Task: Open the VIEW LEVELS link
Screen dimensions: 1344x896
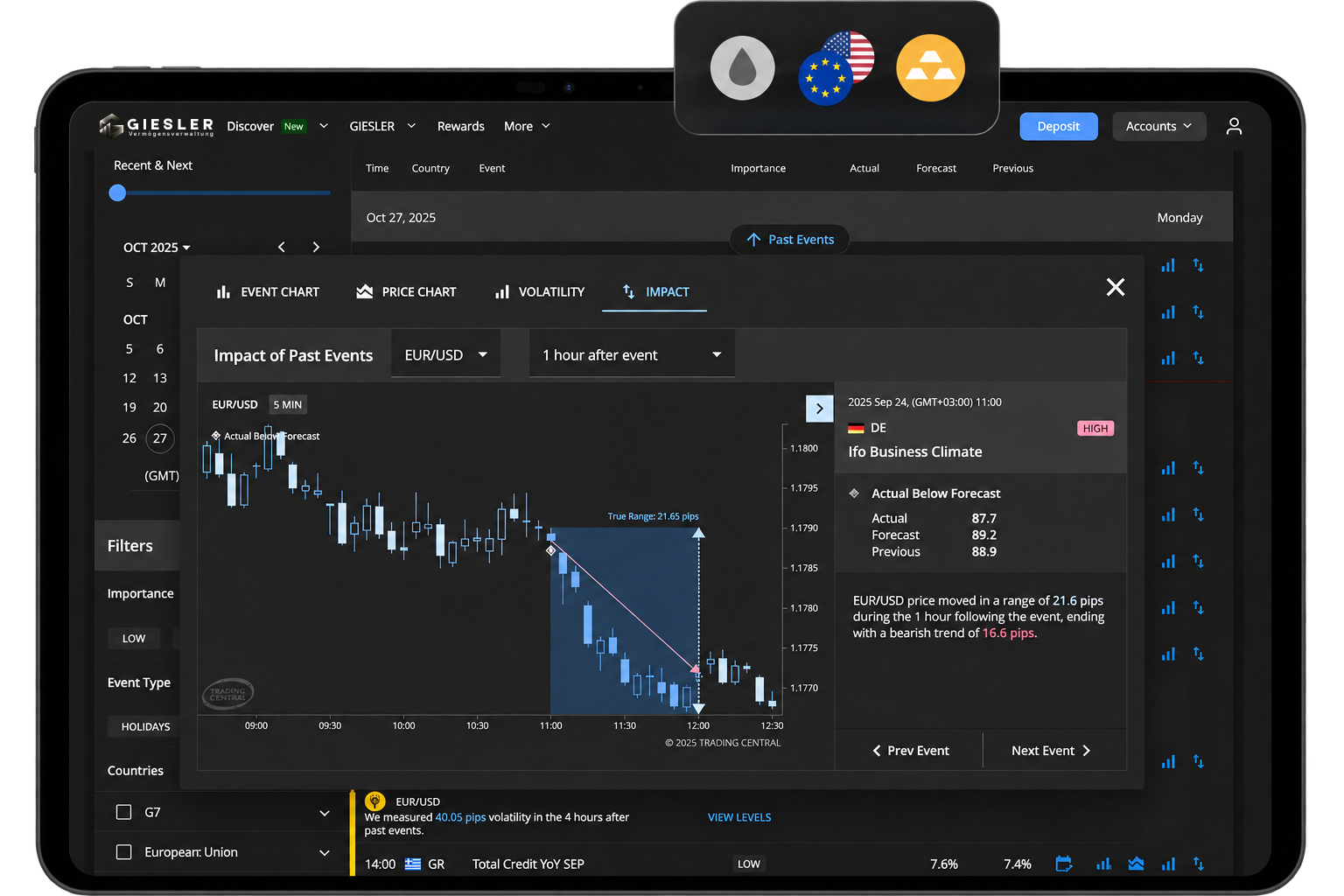Action: (739, 817)
